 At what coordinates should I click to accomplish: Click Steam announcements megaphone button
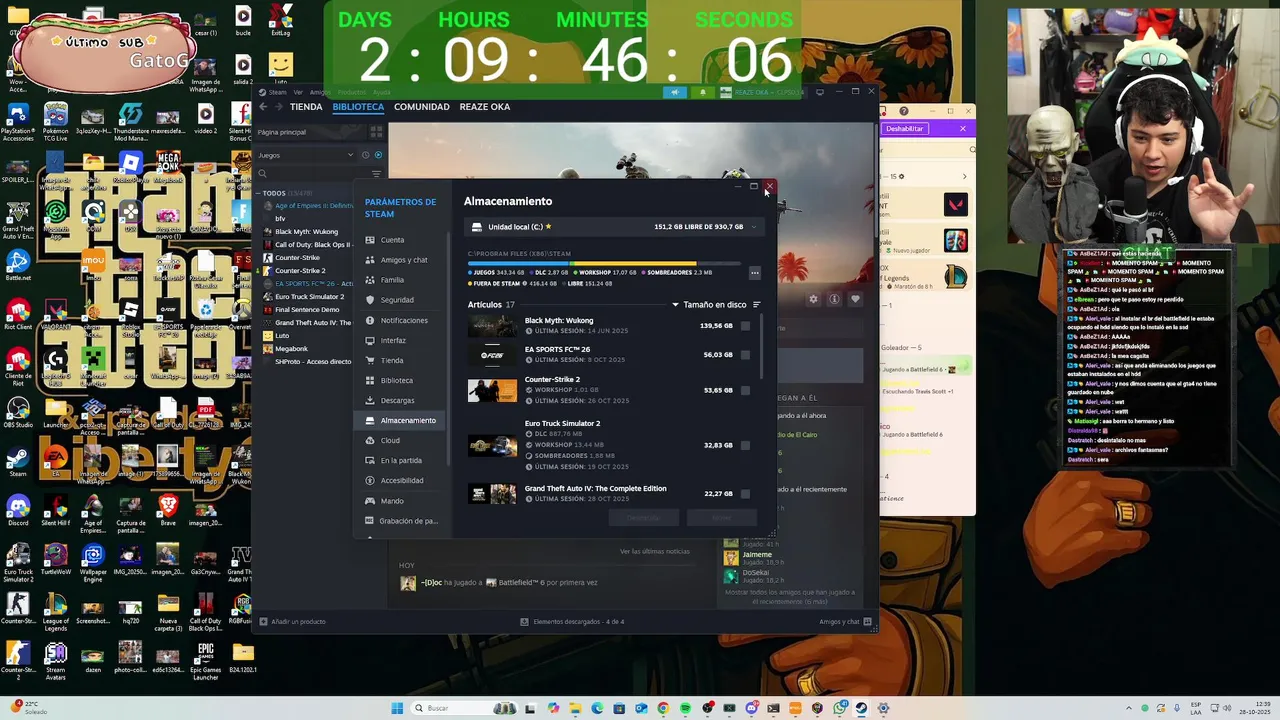(675, 92)
